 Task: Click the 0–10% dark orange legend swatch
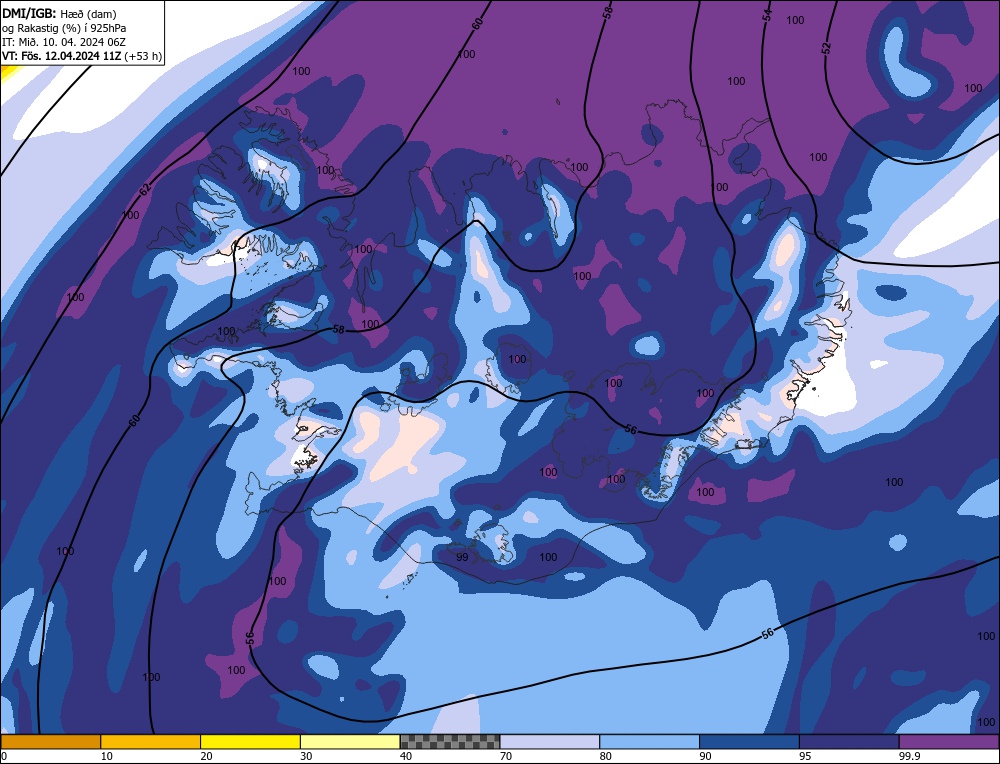50,741
